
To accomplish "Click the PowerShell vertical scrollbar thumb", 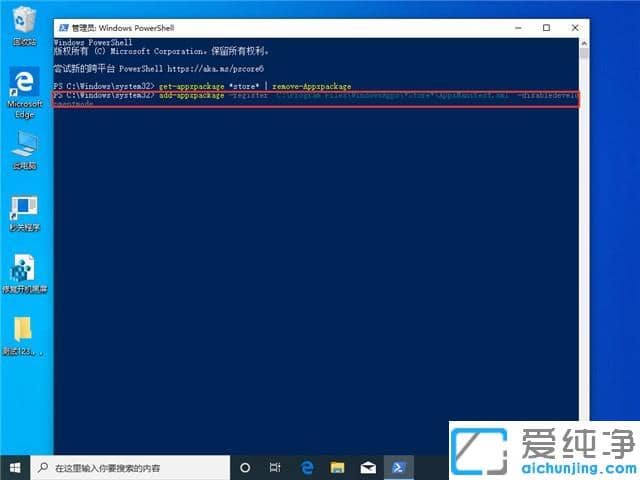I will click(584, 53).
